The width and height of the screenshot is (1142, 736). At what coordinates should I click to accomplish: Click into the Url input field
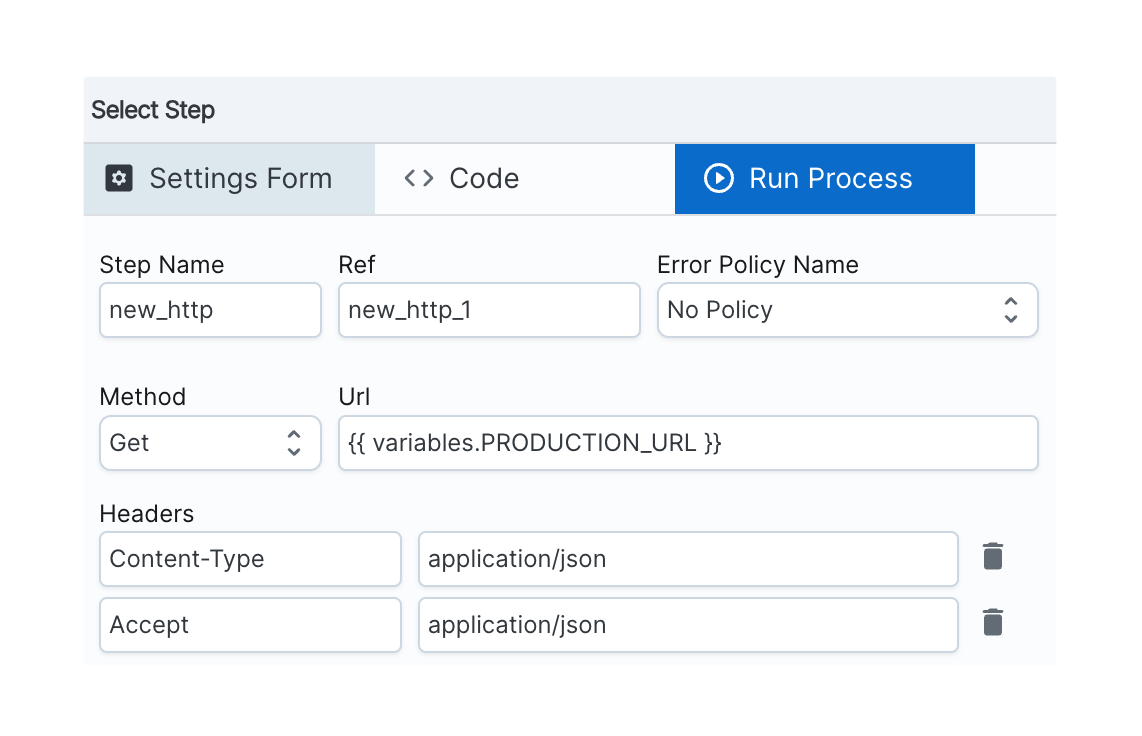(688, 443)
